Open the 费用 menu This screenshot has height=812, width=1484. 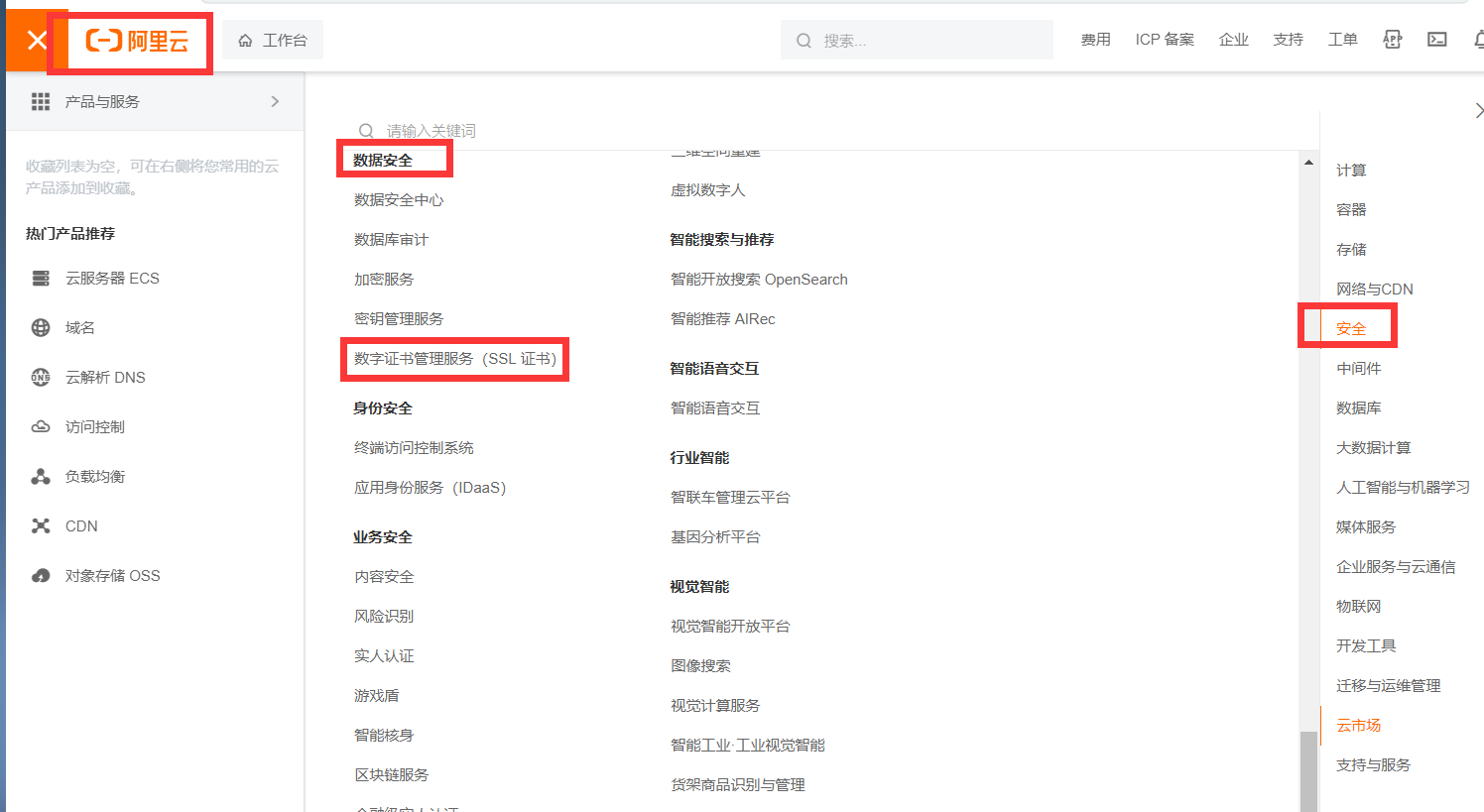(1095, 40)
